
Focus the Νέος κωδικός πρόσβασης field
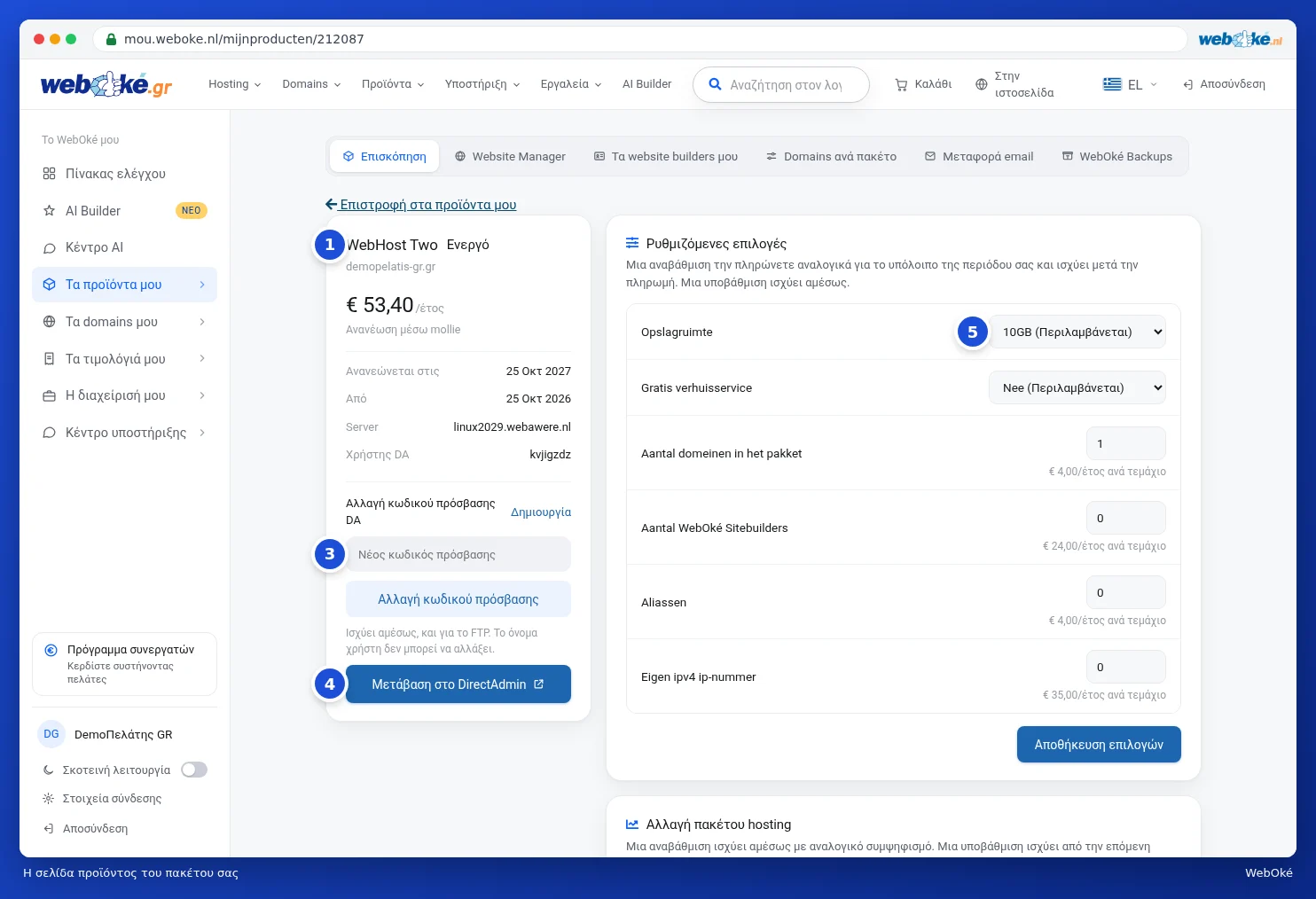click(x=458, y=554)
